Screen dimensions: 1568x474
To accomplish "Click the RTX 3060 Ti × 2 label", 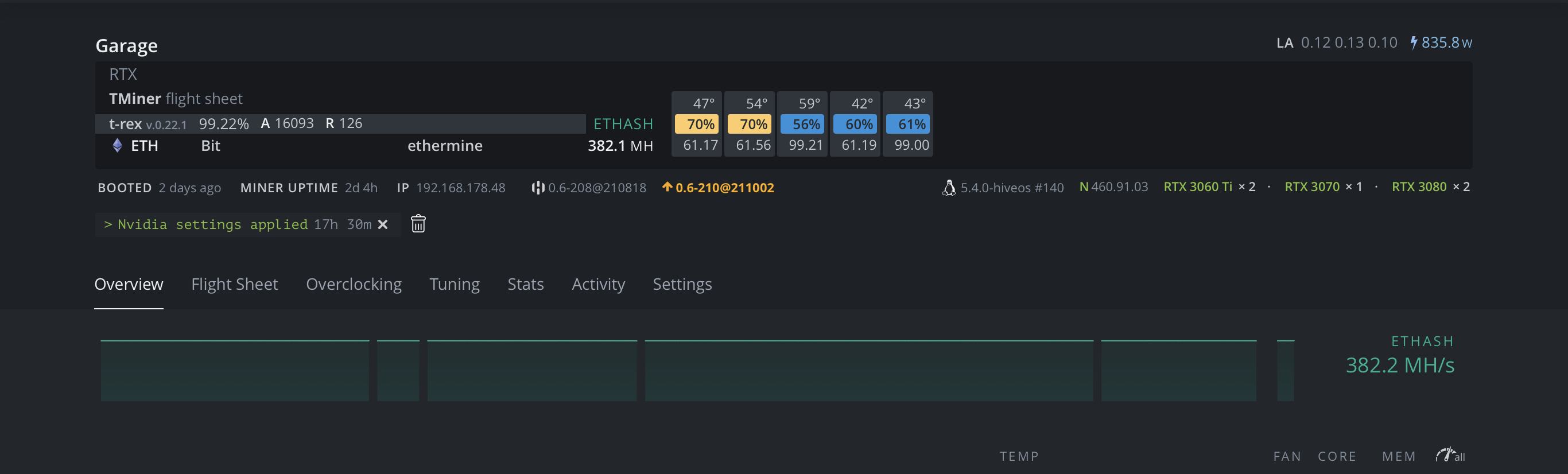I will (1209, 187).
